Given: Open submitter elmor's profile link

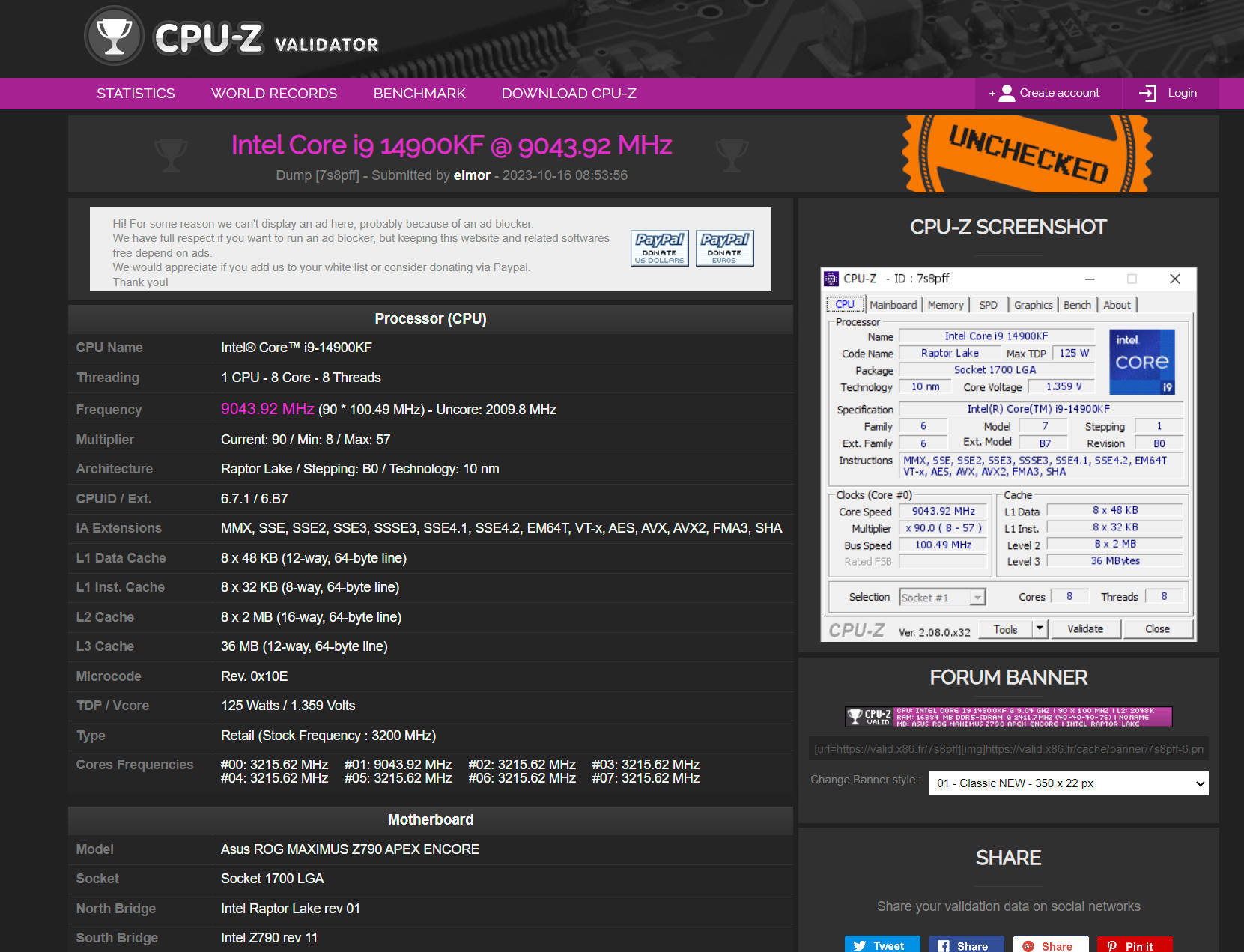Looking at the screenshot, I should click(472, 175).
